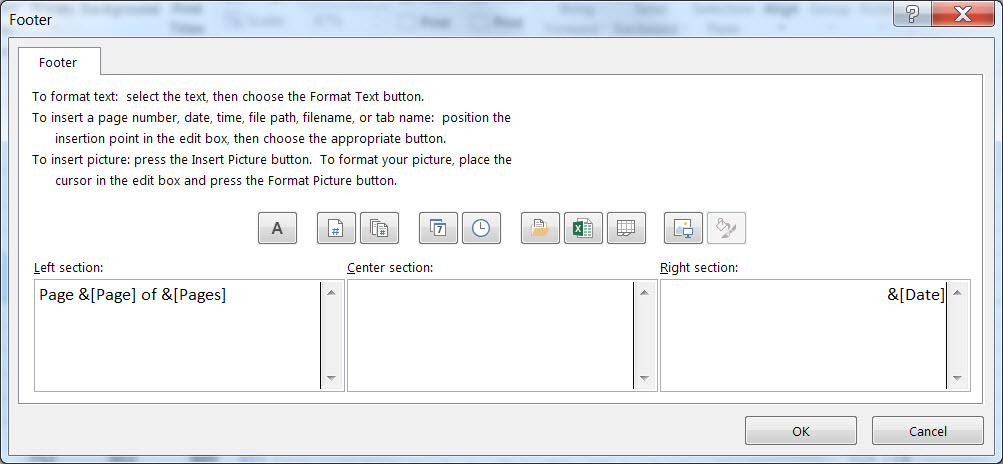Insert the Time clock icon
Screen dimensions: 1003x464
pyautogui.click(x=481, y=228)
